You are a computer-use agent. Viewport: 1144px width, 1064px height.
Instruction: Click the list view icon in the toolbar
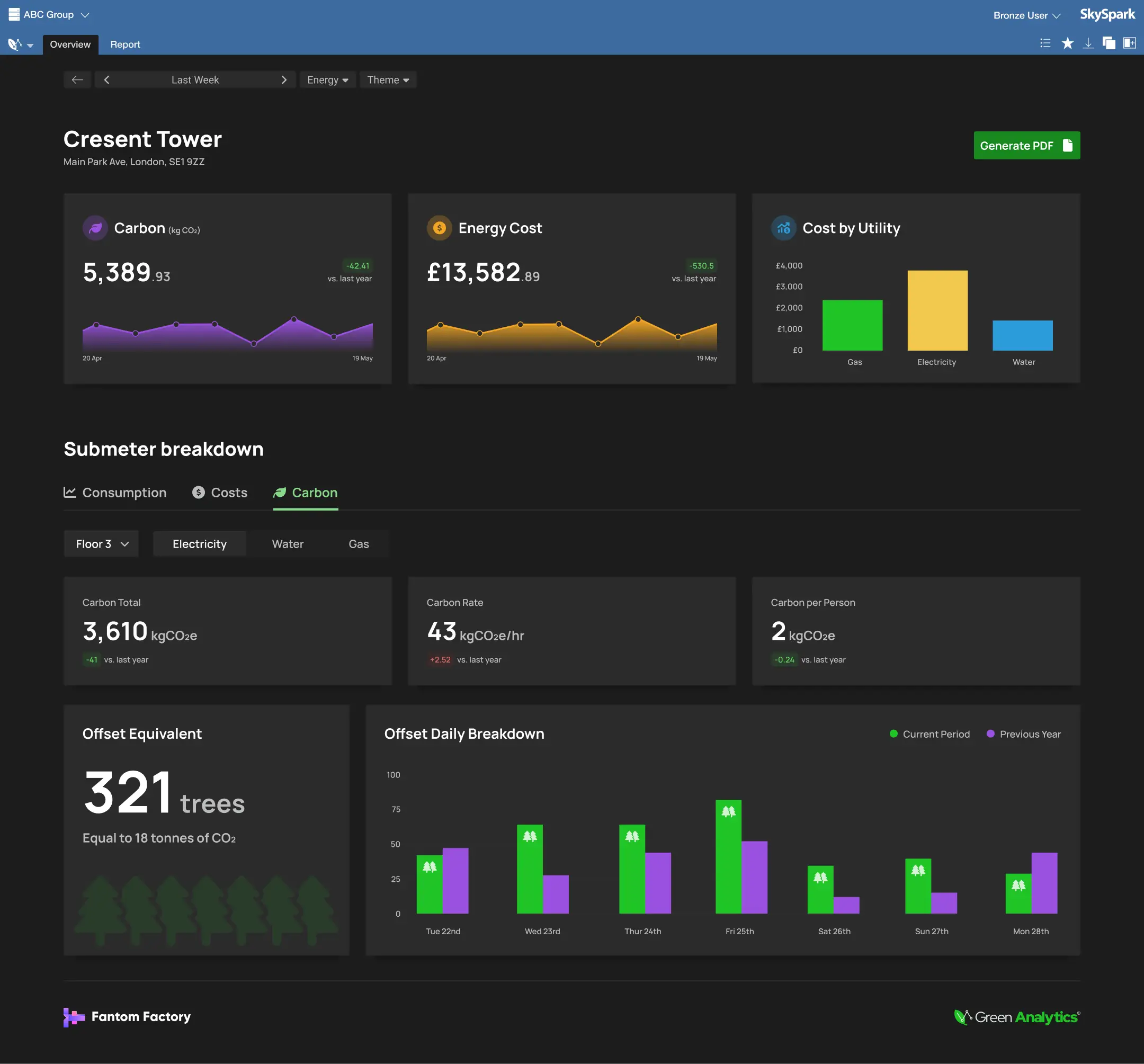coord(1045,43)
